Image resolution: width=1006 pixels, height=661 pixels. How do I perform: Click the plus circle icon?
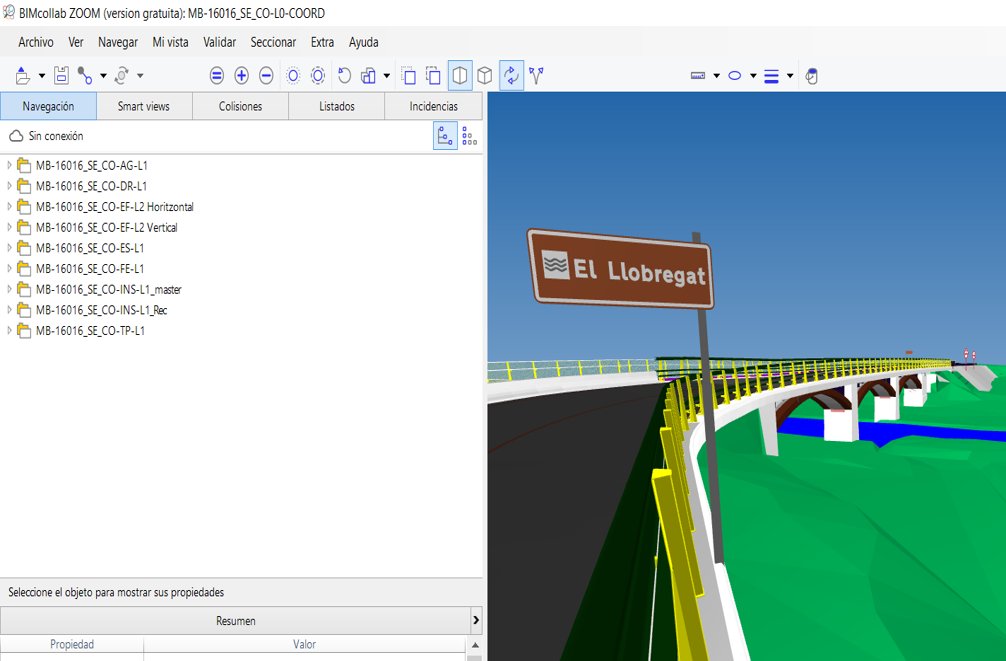pyautogui.click(x=241, y=76)
